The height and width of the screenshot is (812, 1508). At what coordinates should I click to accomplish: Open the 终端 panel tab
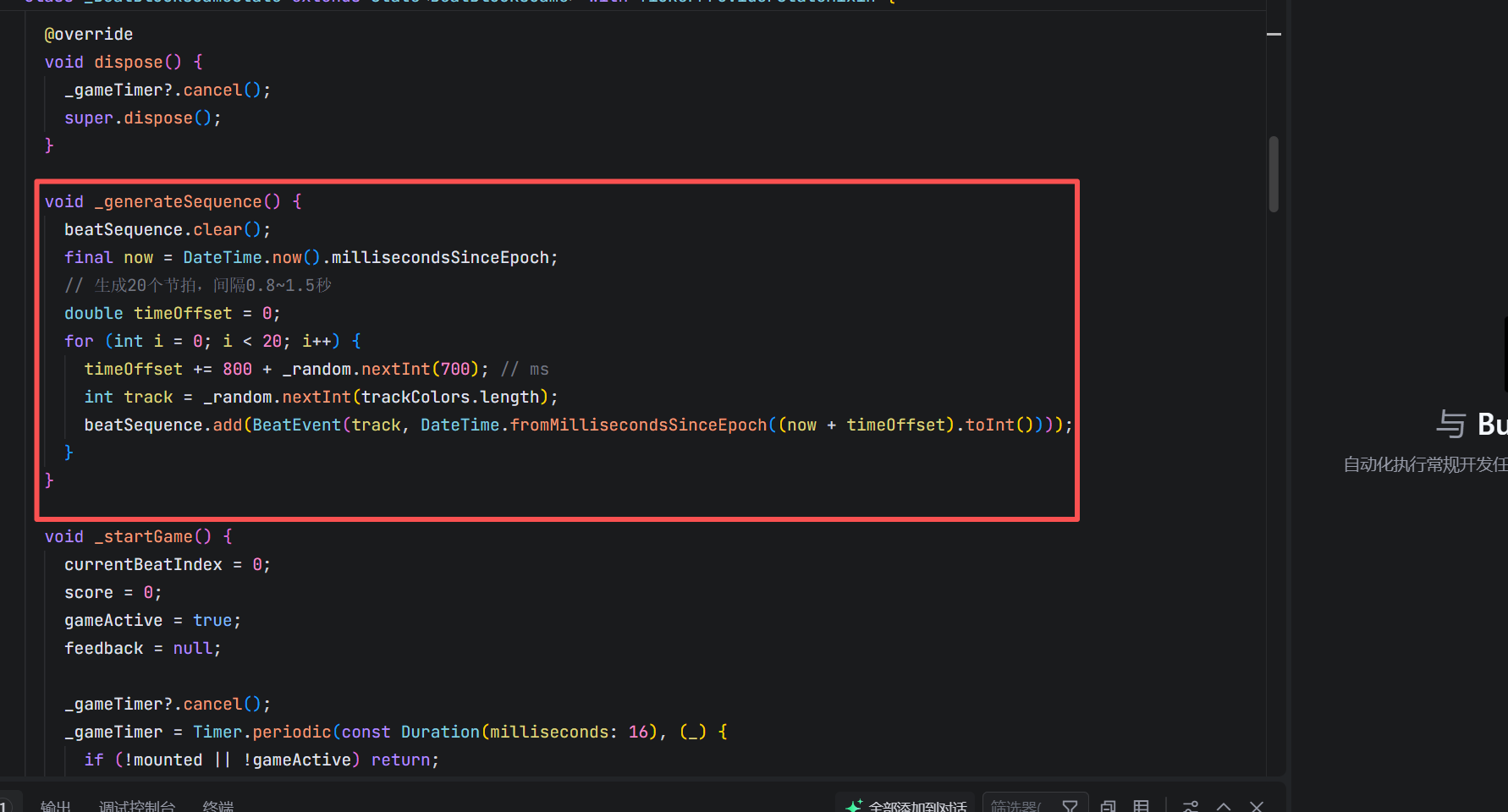click(218, 806)
